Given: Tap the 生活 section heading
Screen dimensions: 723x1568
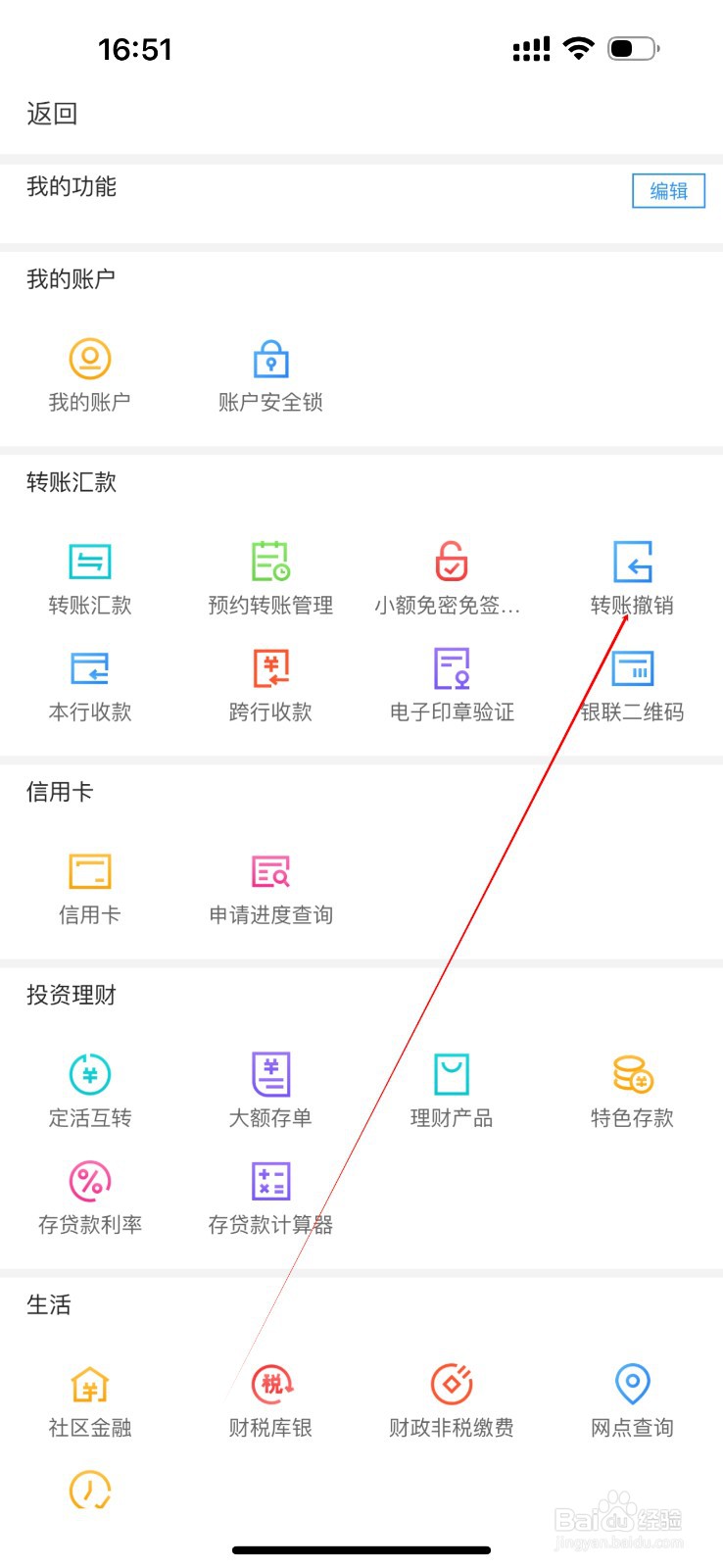Looking at the screenshot, I should coord(49,1304).
